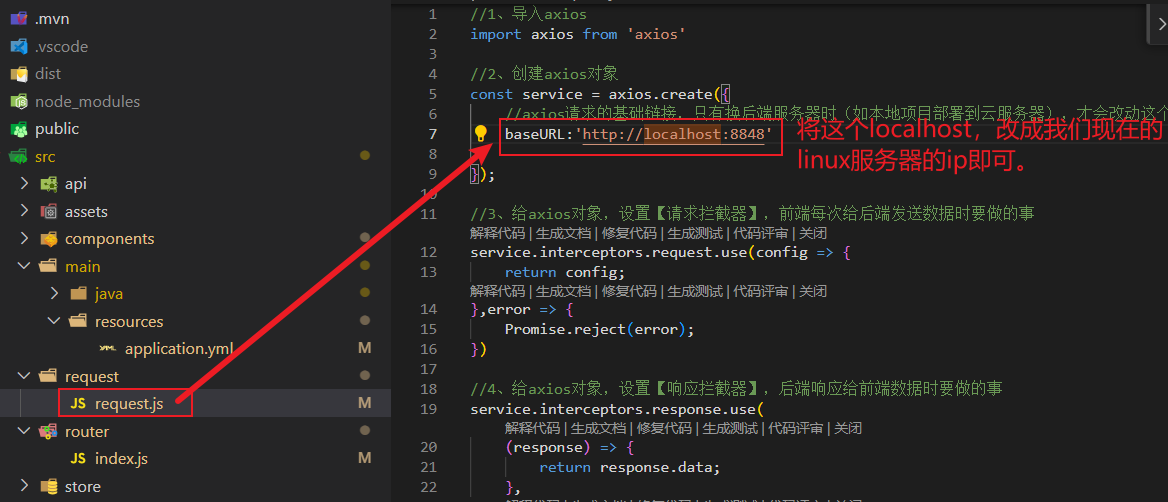Viewport: 1168px width, 502px height.
Task: Click 代码评审 in the lens above line 20
Action: pos(796,428)
